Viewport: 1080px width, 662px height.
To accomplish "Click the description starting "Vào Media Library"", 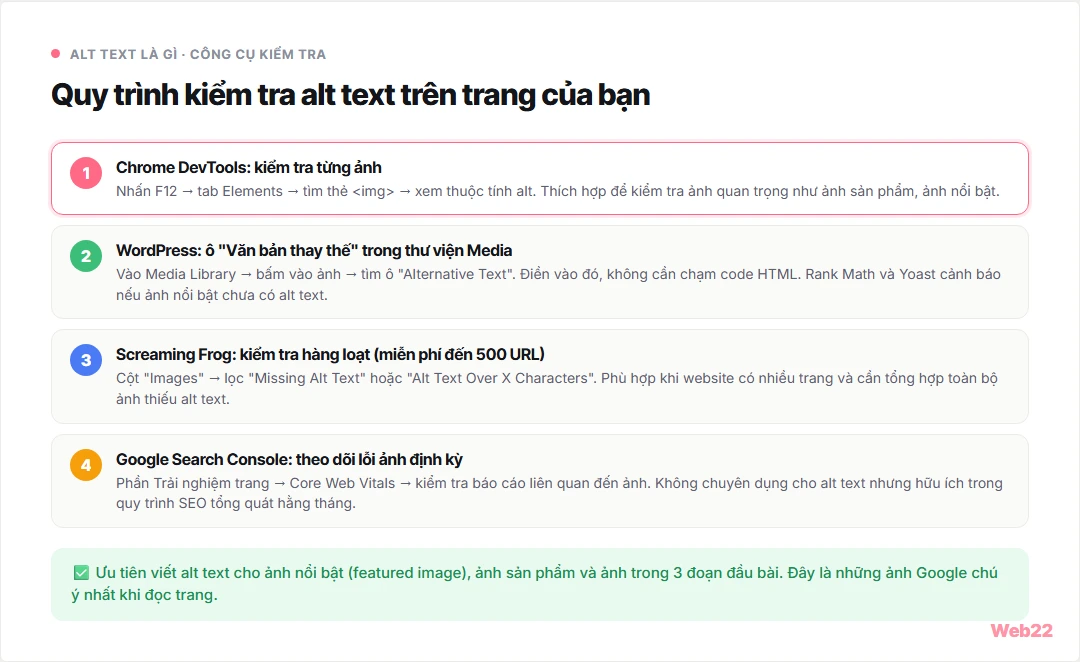I will click(559, 285).
